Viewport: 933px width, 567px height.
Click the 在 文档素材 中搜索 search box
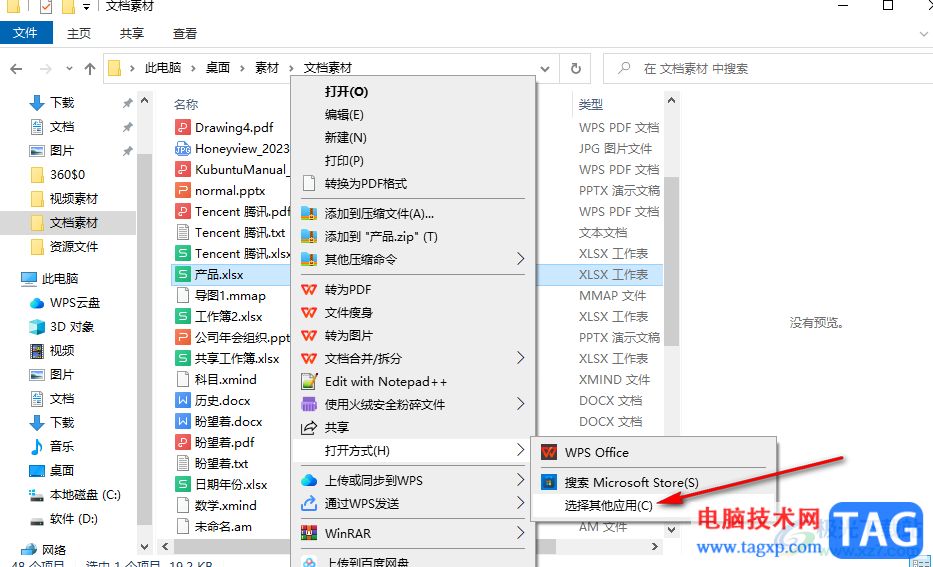pos(768,68)
